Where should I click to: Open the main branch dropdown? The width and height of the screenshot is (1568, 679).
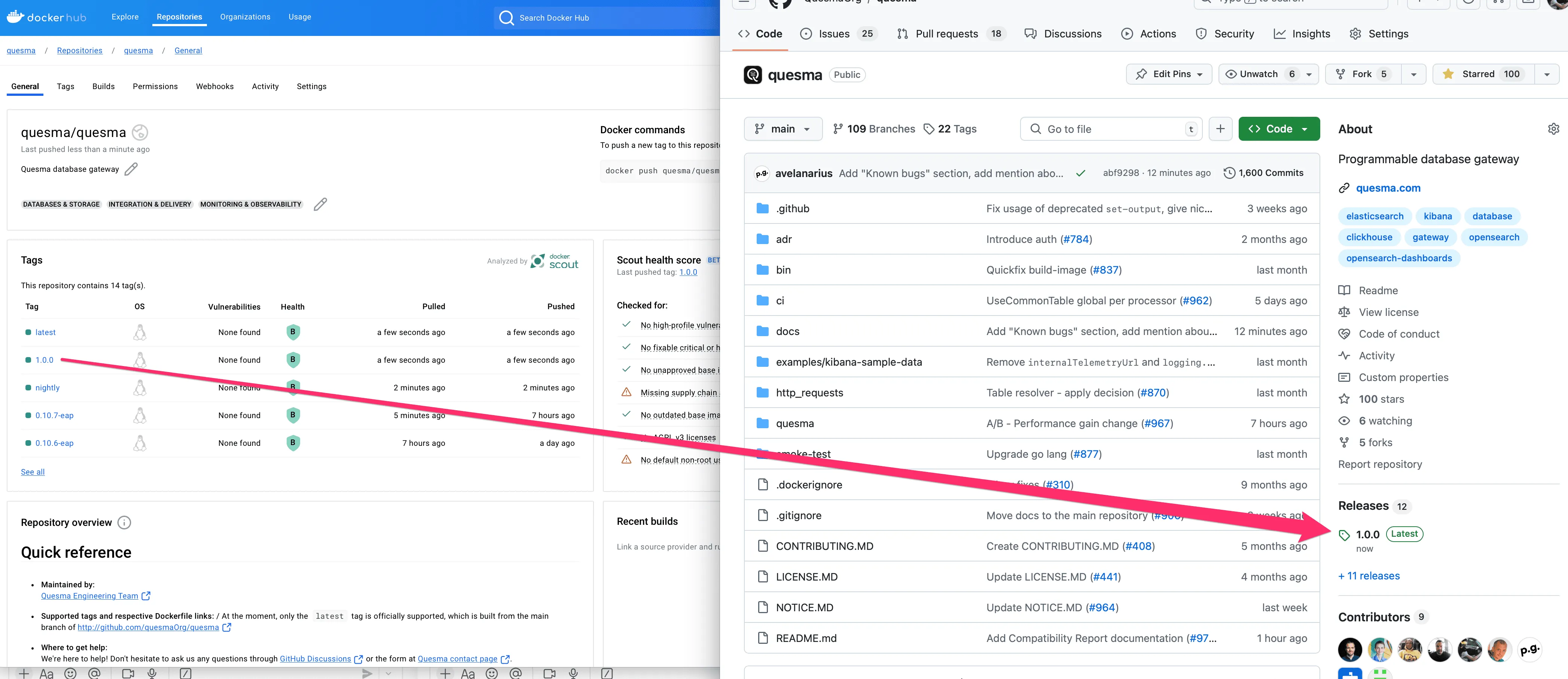(x=783, y=128)
